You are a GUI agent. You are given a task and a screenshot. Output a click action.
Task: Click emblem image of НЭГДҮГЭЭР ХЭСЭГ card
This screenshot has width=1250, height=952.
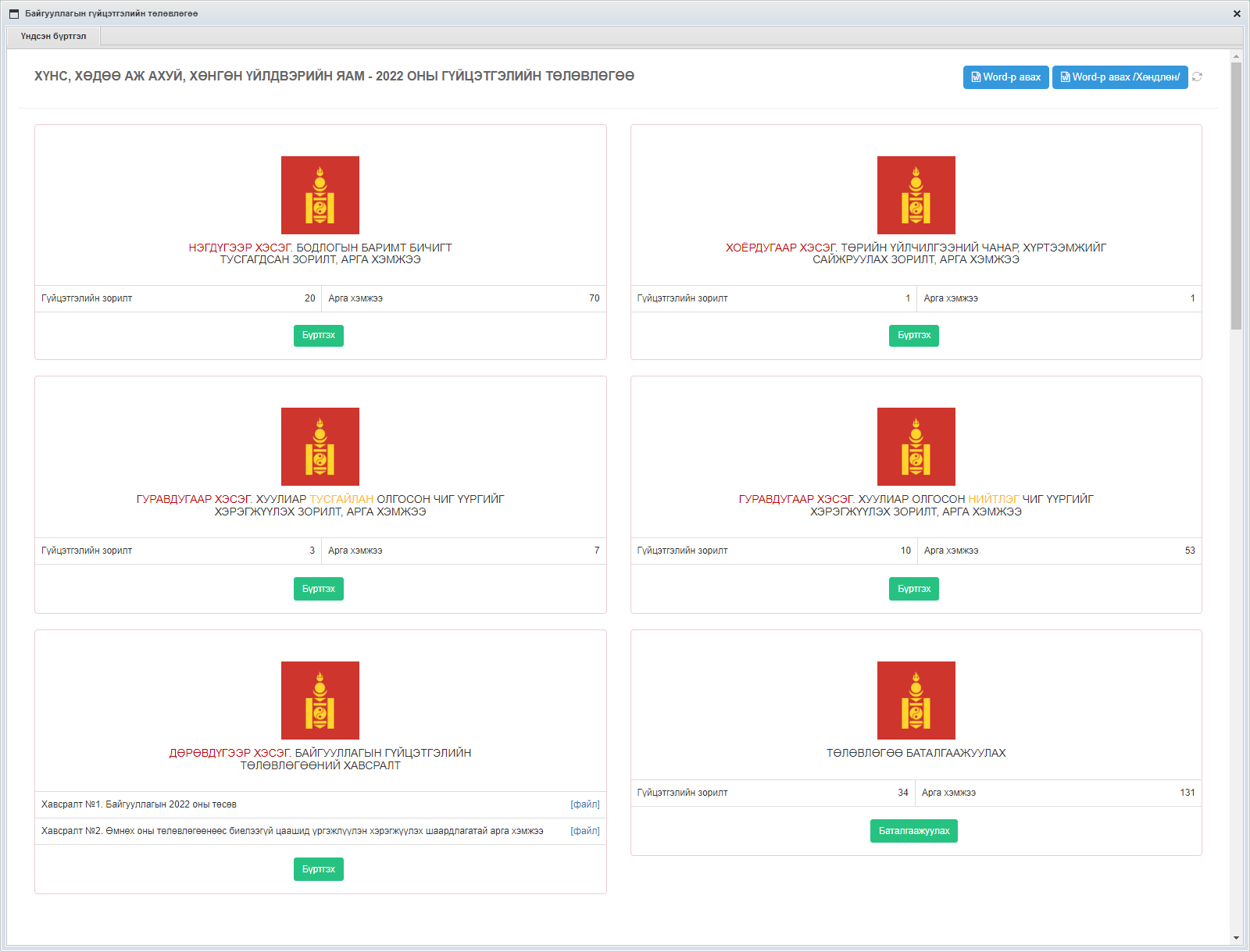pos(320,195)
